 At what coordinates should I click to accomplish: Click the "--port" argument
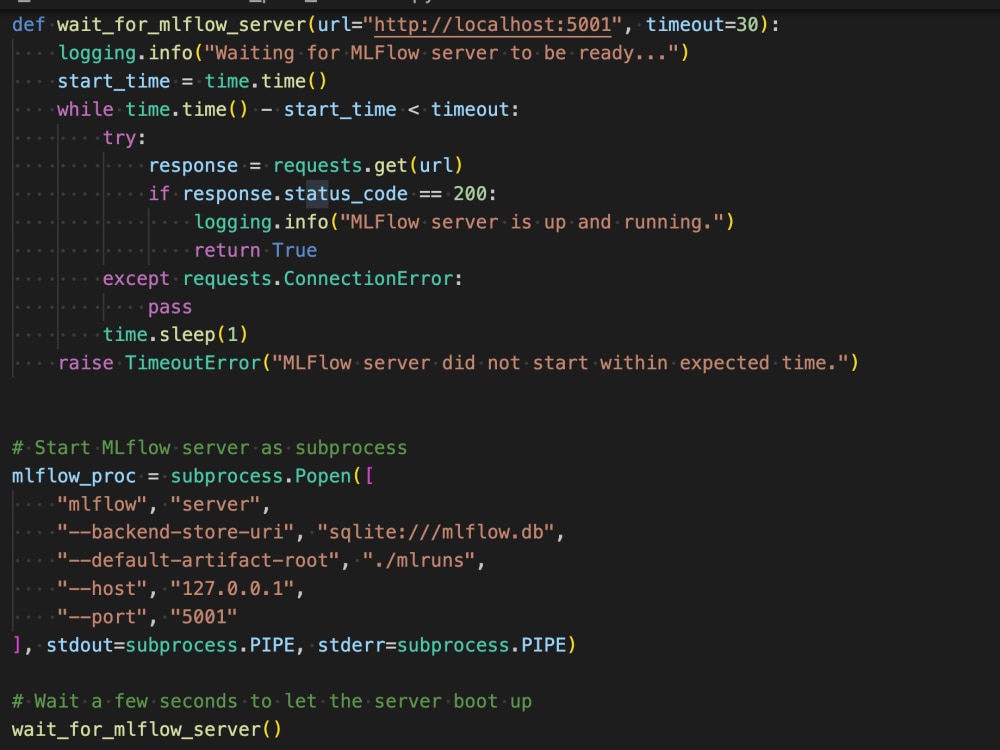tap(102, 617)
